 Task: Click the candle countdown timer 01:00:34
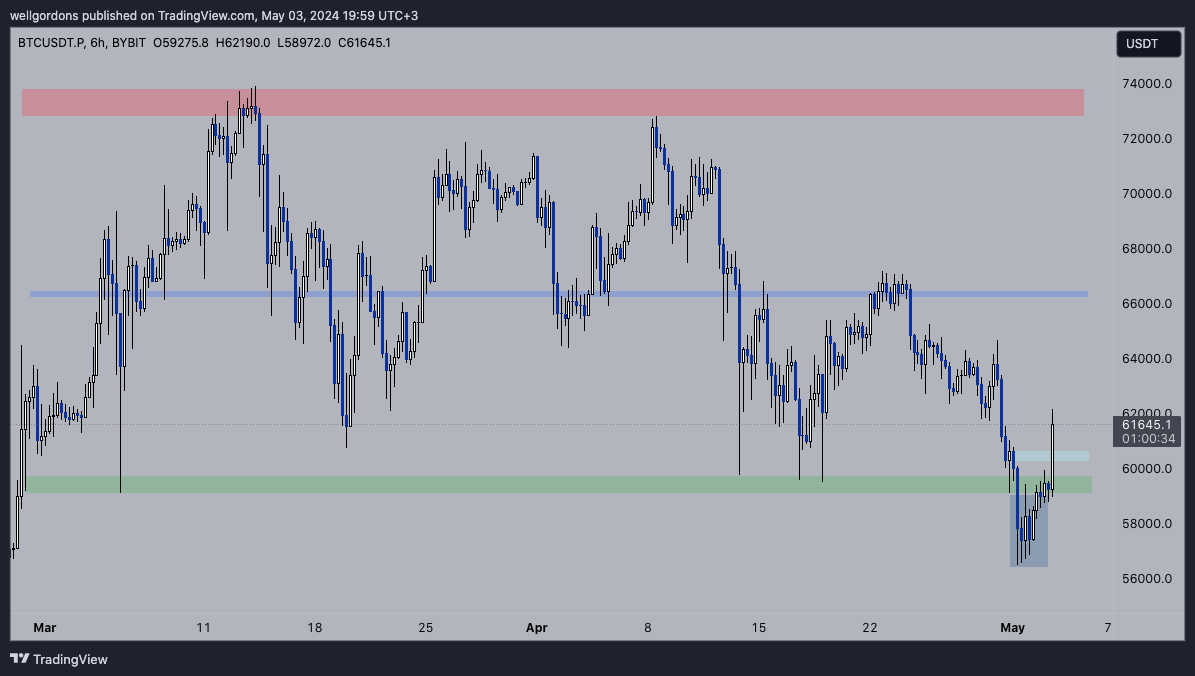1147,438
